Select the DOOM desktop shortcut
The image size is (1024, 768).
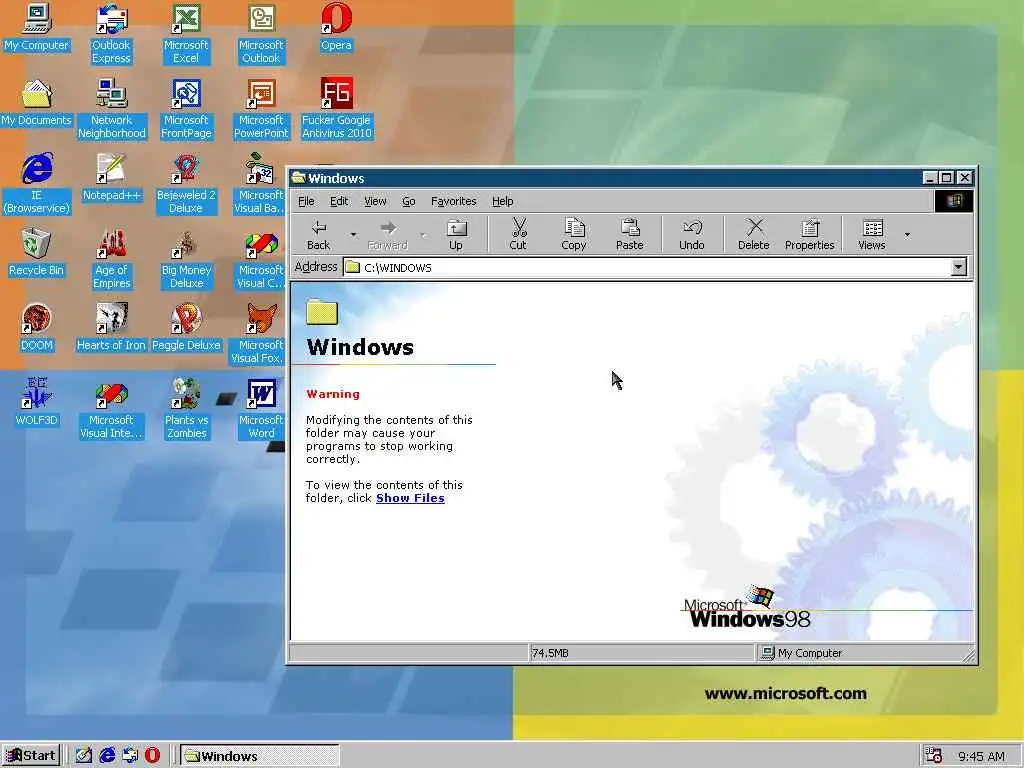(x=37, y=328)
